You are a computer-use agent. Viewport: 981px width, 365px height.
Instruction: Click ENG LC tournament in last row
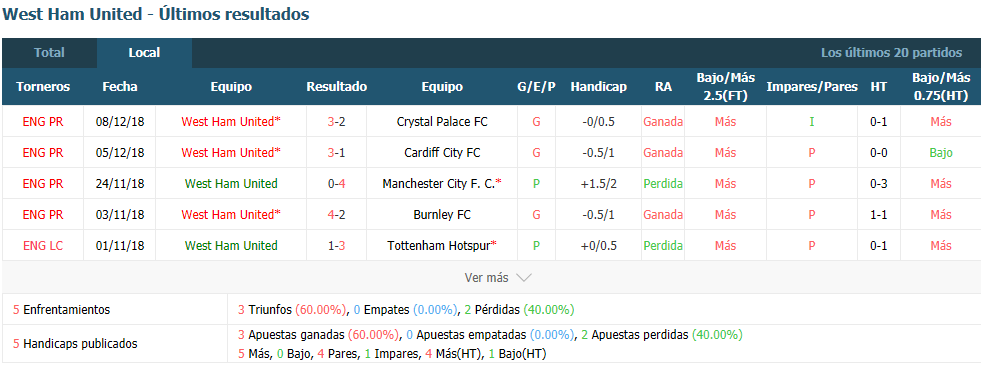pos(43,245)
